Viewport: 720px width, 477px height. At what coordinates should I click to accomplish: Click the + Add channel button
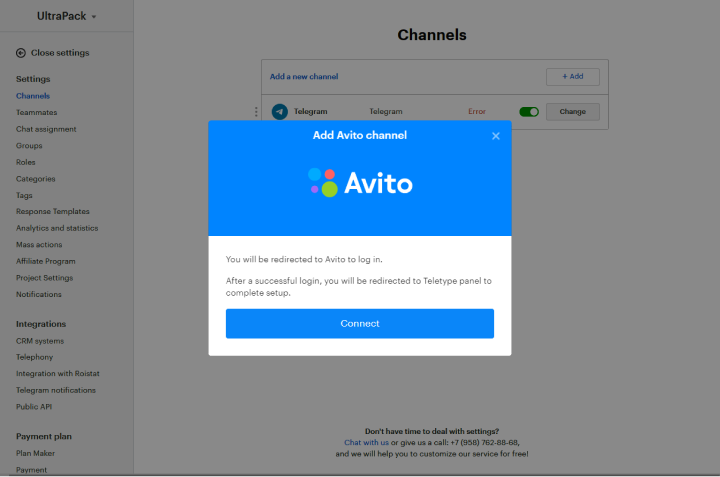pyautogui.click(x=572, y=76)
